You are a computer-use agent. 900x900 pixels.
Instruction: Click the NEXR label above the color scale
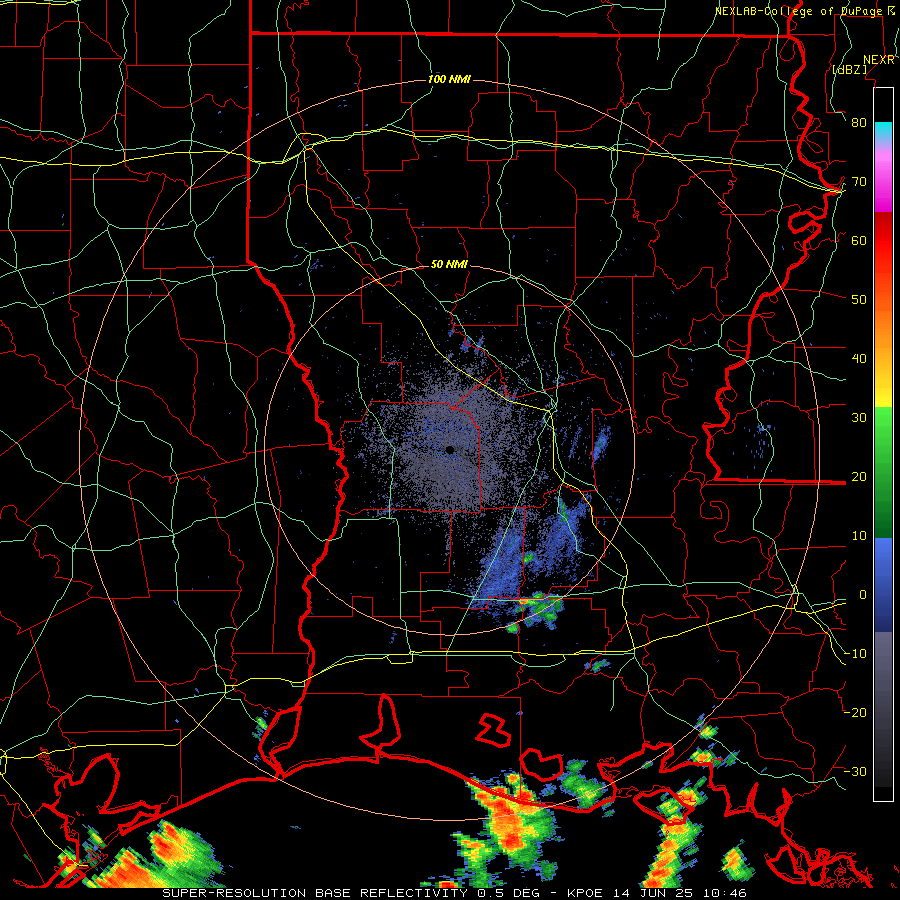point(879,60)
